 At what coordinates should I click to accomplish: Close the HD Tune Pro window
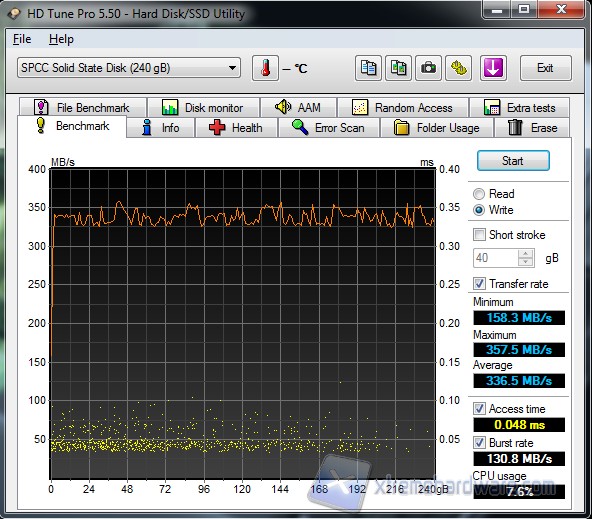click(x=561, y=9)
